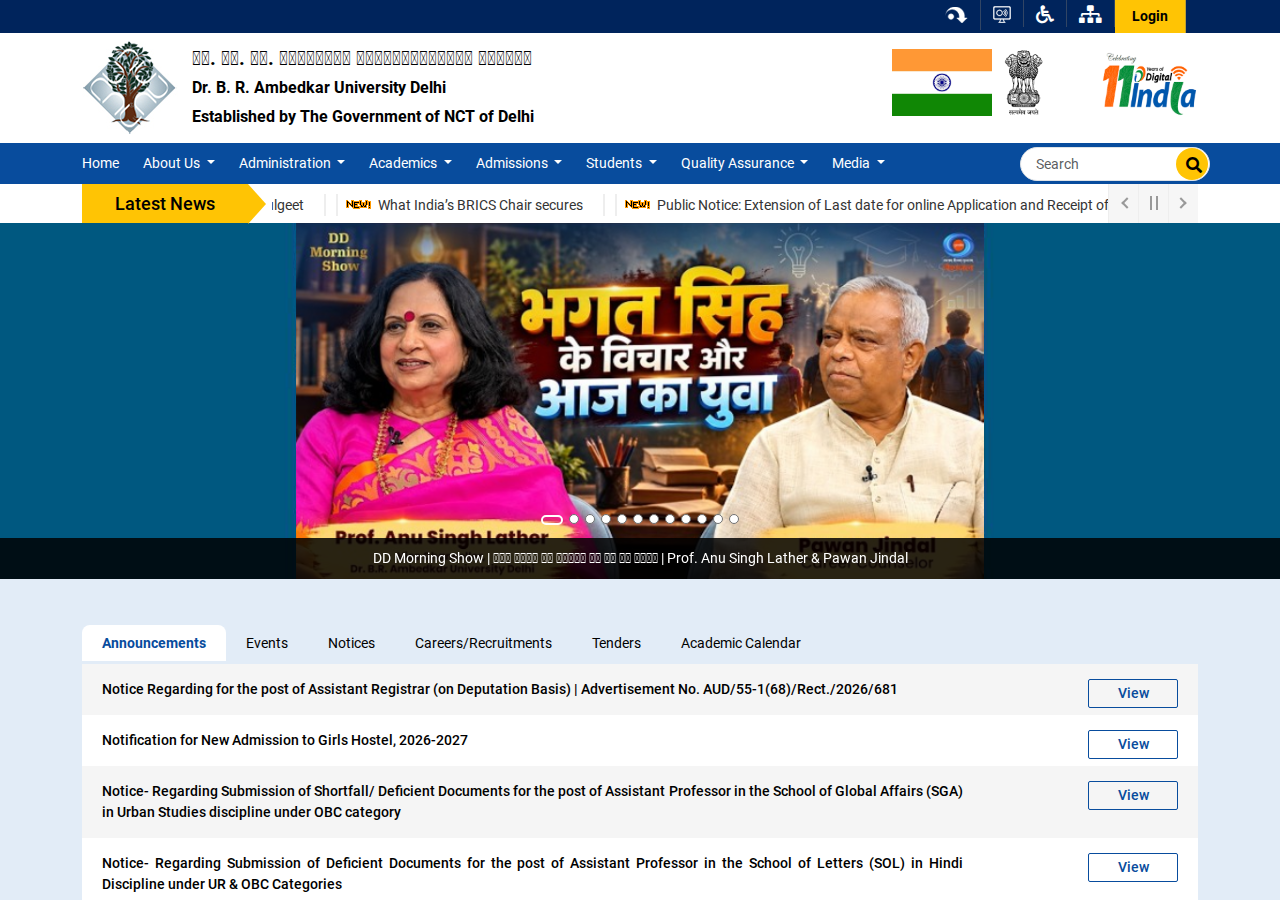Screen dimensions: 1280x900
Task: Expand the Administration dropdown menu
Action: 292,163
